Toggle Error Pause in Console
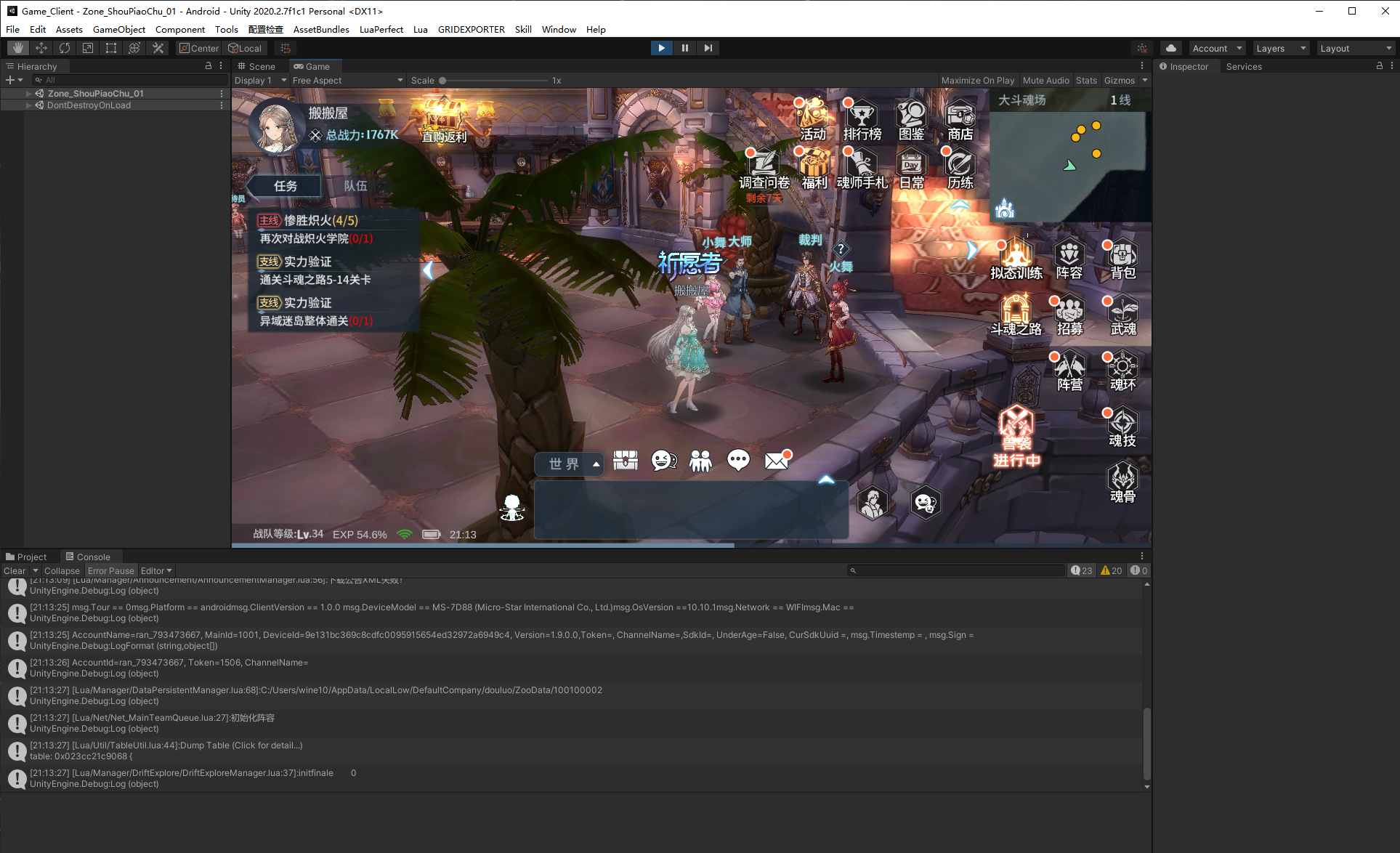 (x=110, y=571)
